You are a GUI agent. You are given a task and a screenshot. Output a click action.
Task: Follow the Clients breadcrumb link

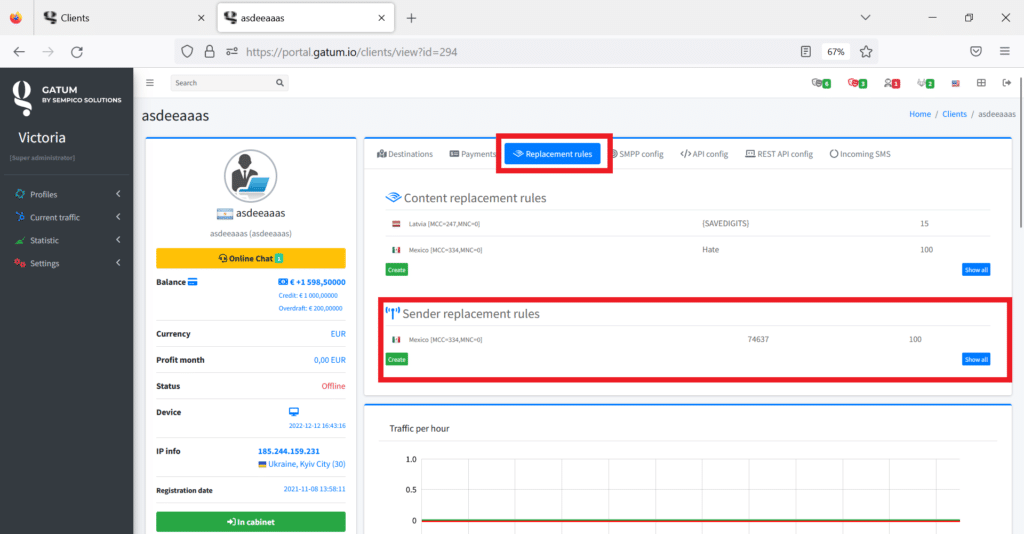click(954, 114)
